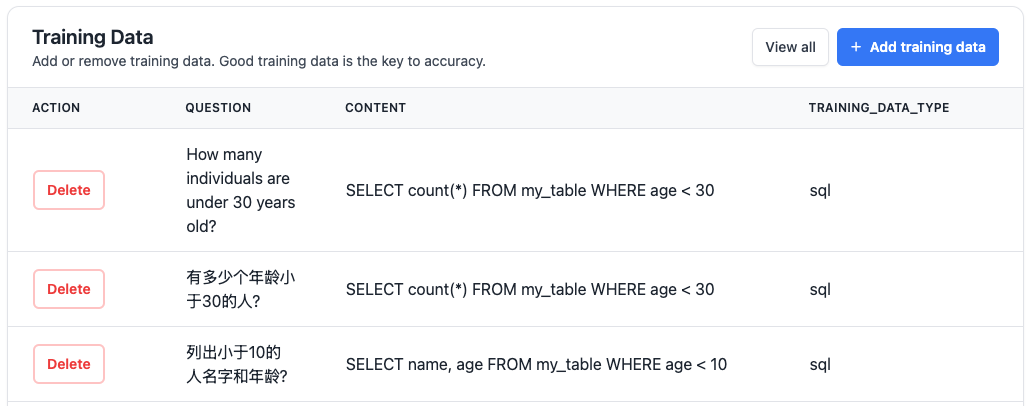Open the View all button

coord(790,47)
